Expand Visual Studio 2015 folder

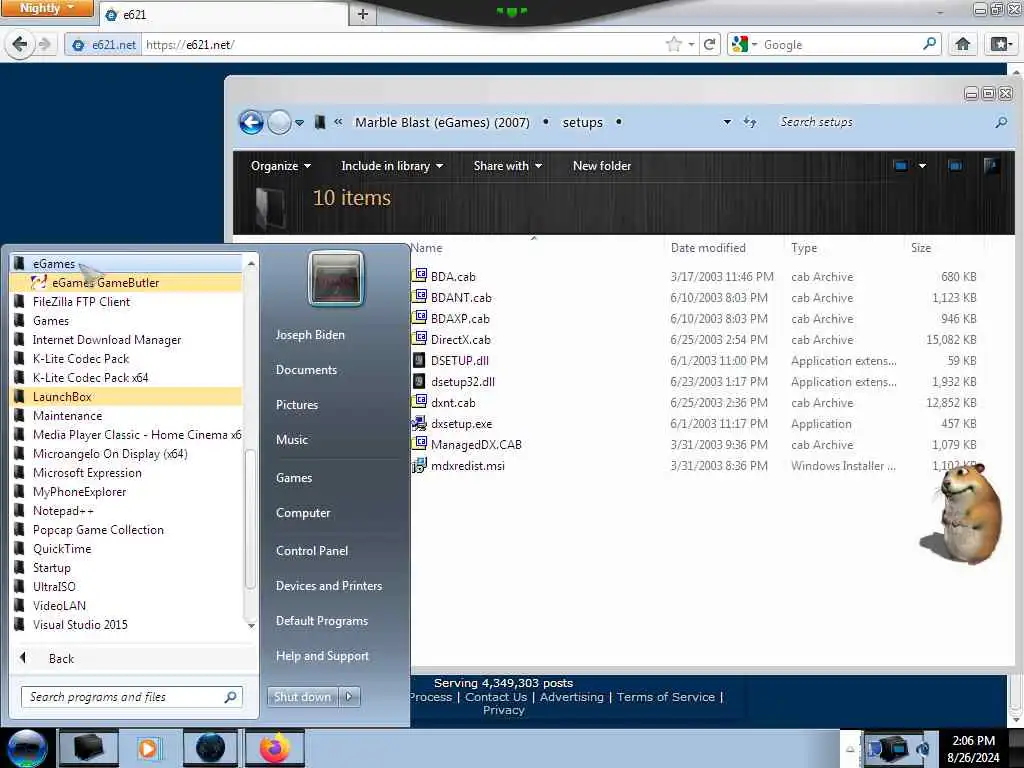click(80, 624)
